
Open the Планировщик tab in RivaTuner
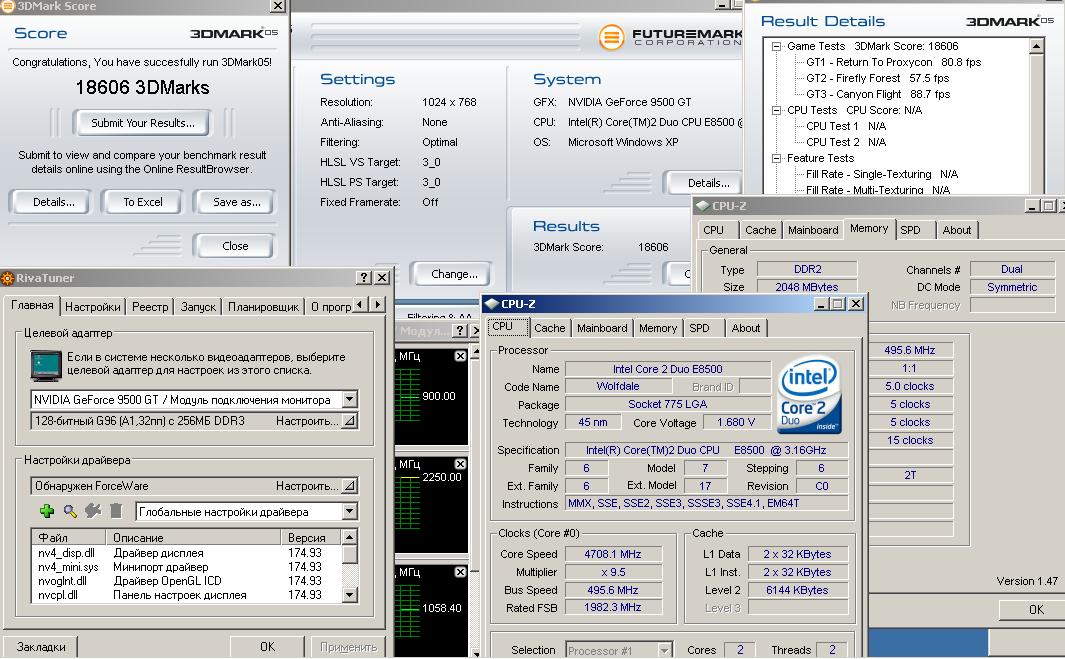tap(264, 307)
